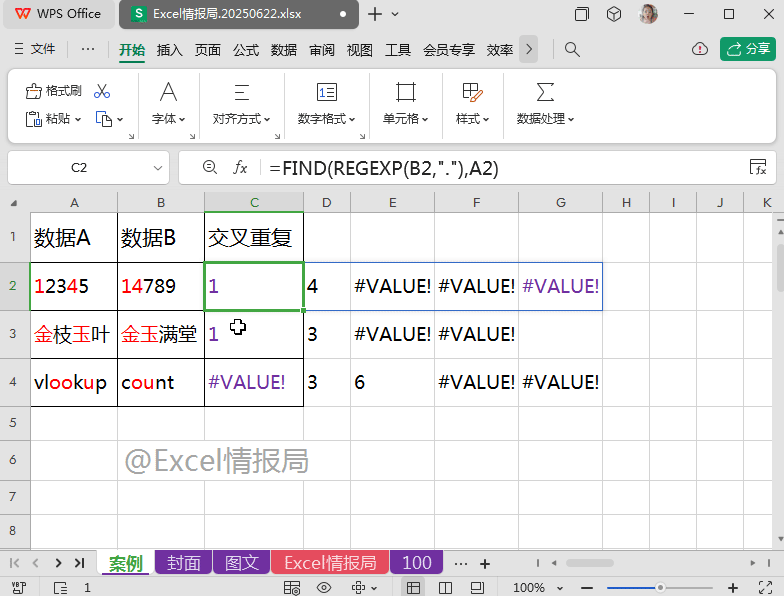This screenshot has height=596, width=784.
Task: Click the Share (分享) button
Action: (748, 49)
